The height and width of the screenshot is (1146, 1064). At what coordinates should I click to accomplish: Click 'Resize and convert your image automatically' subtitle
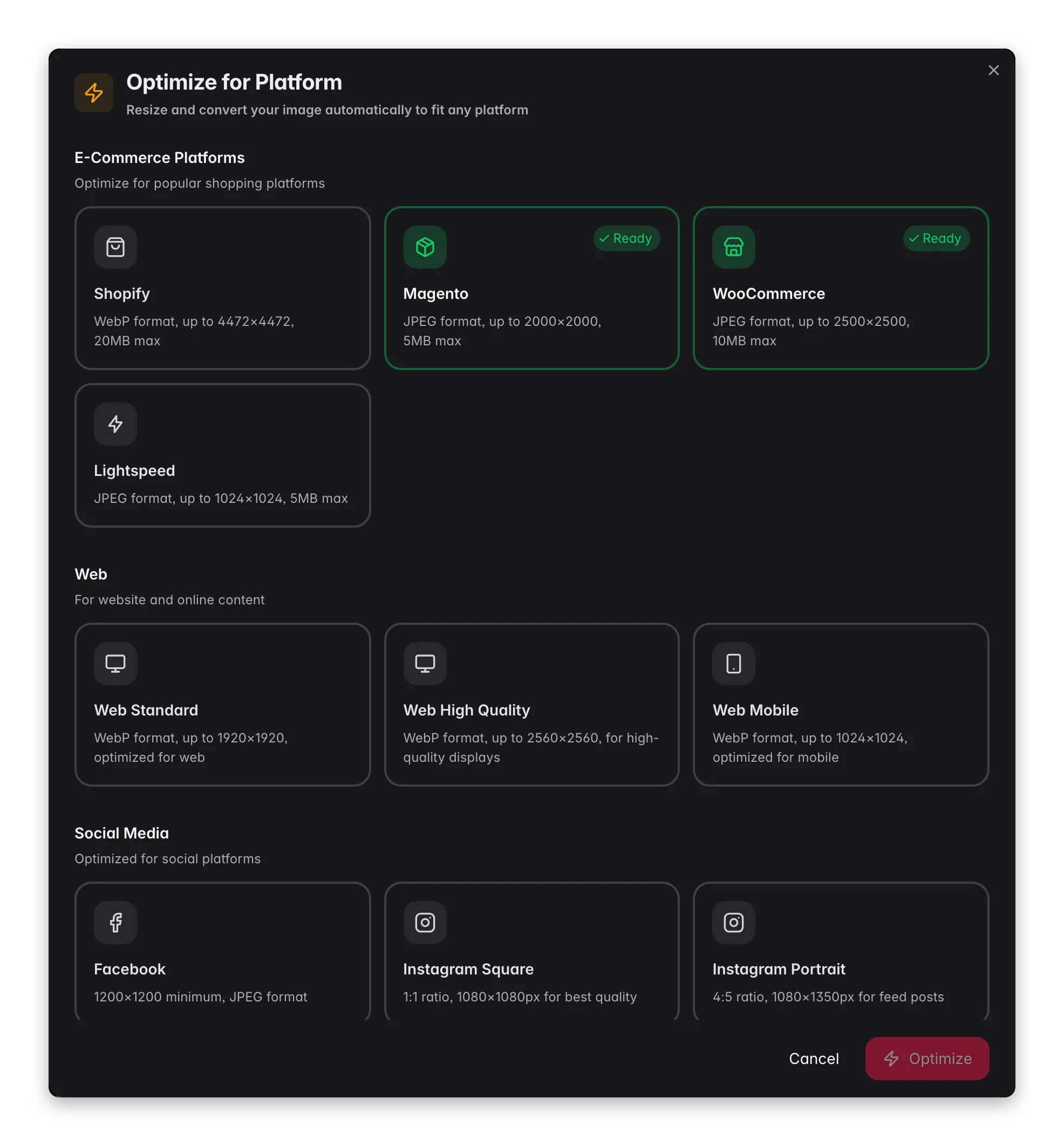(327, 110)
